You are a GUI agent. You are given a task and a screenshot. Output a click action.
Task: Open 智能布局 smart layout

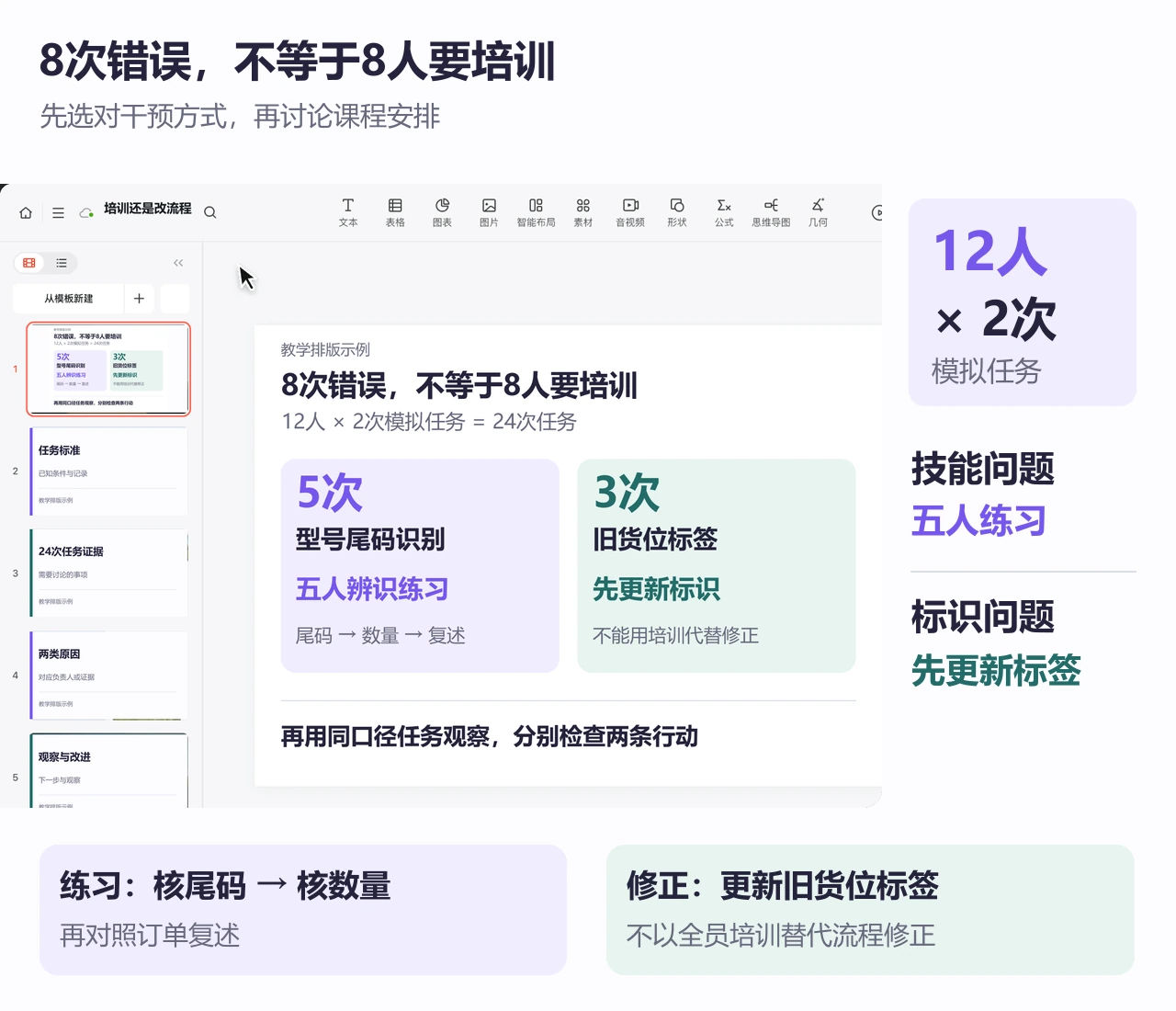point(536,212)
